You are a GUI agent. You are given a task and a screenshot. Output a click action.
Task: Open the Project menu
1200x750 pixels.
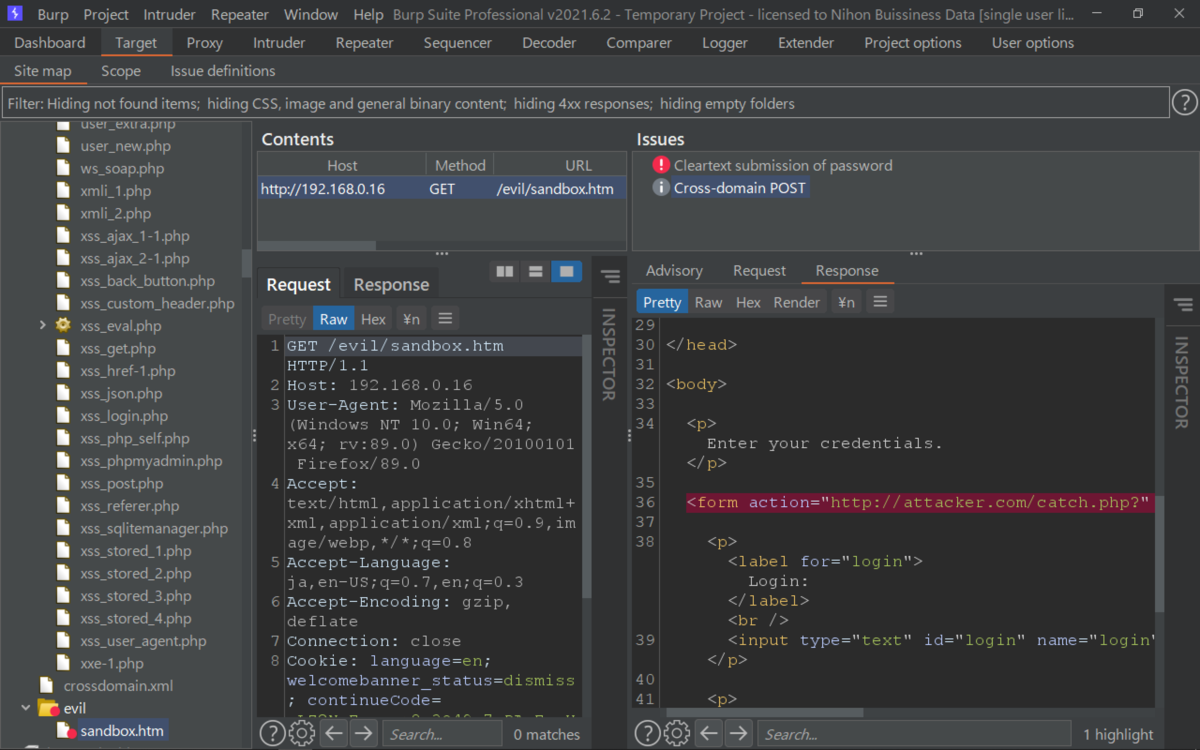106,14
